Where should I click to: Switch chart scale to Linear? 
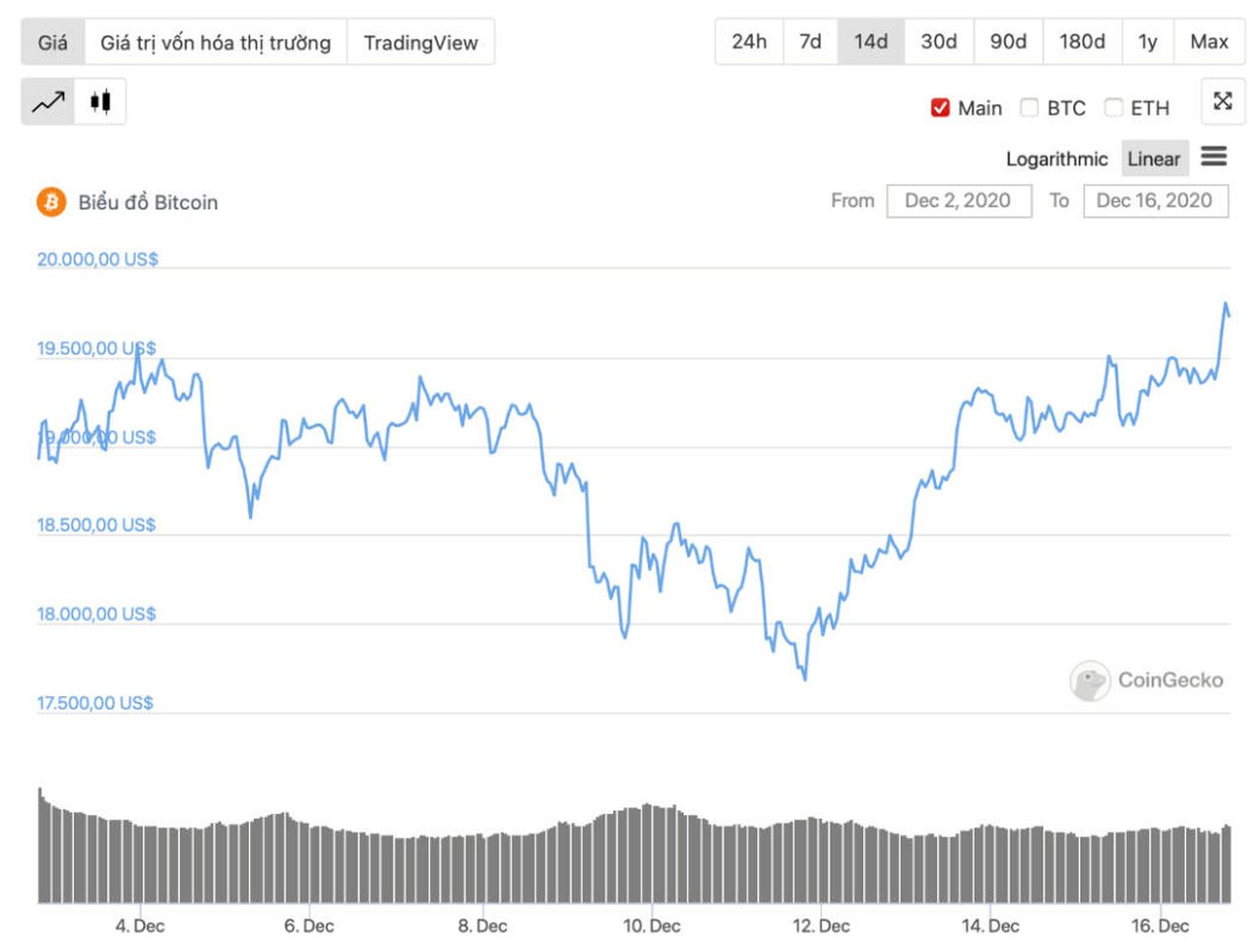[x=1154, y=159]
